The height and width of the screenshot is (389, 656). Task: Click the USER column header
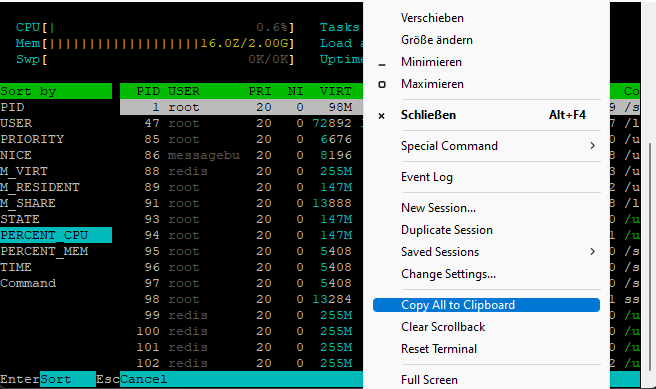click(184, 91)
